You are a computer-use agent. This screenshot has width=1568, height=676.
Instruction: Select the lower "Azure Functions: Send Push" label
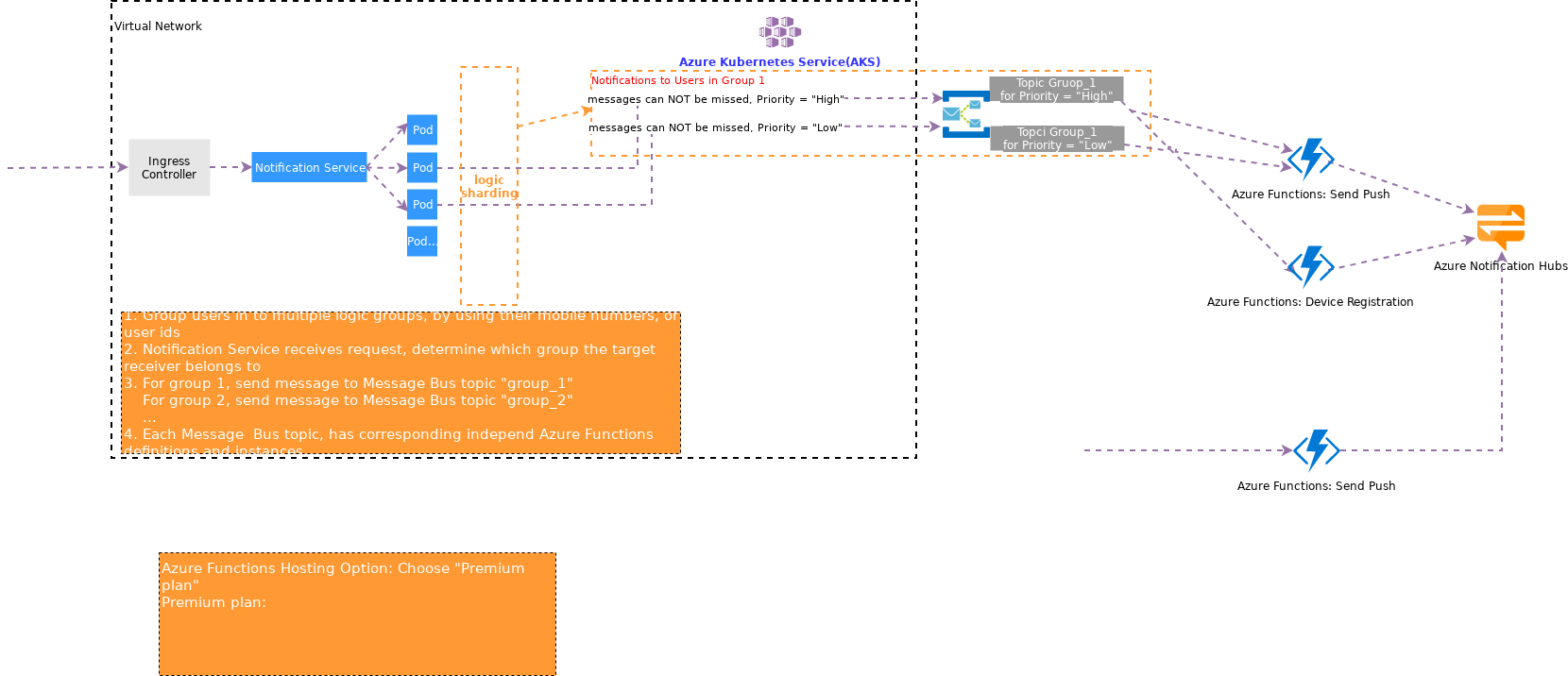point(1317,486)
